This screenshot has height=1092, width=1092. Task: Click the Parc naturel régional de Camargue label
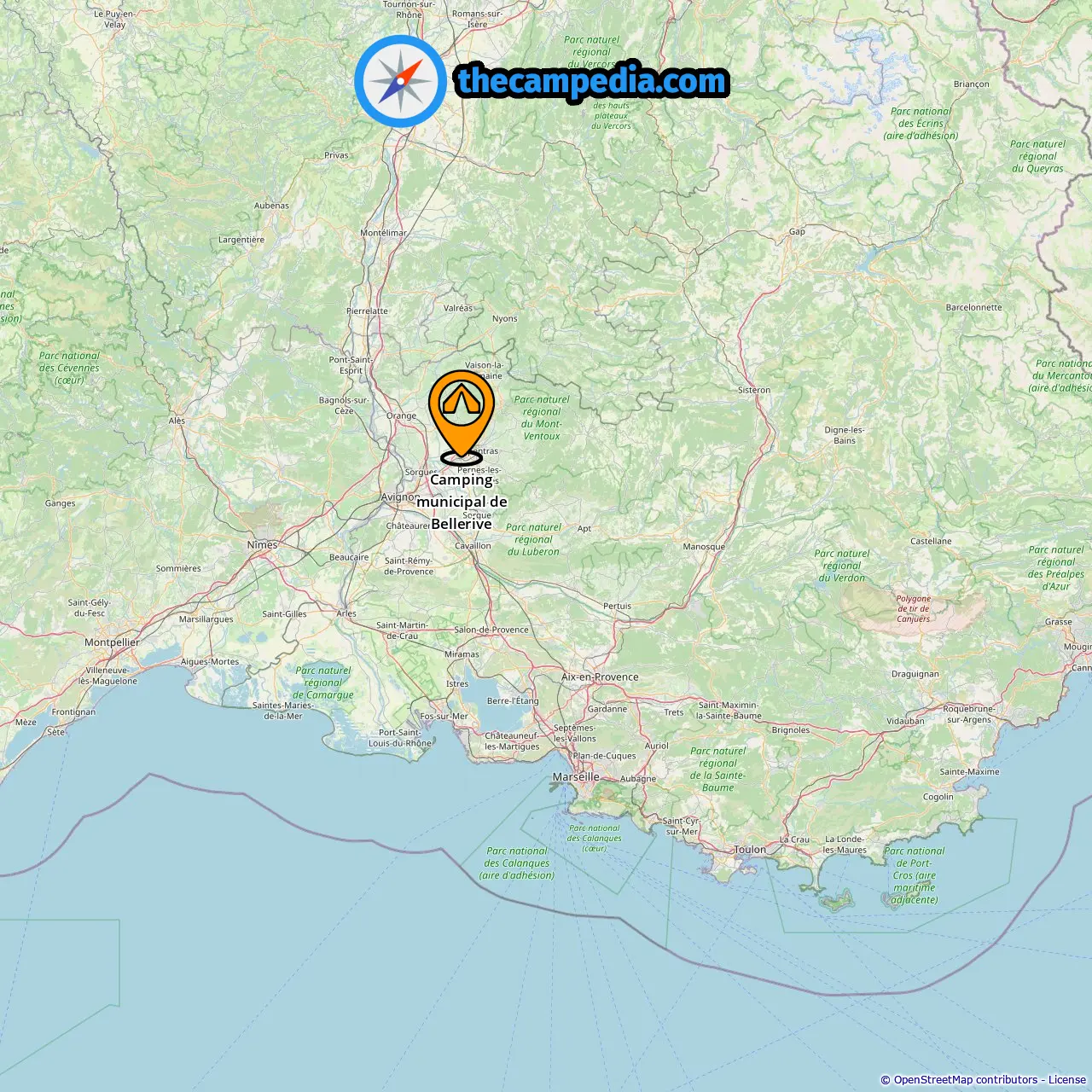point(323,682)
